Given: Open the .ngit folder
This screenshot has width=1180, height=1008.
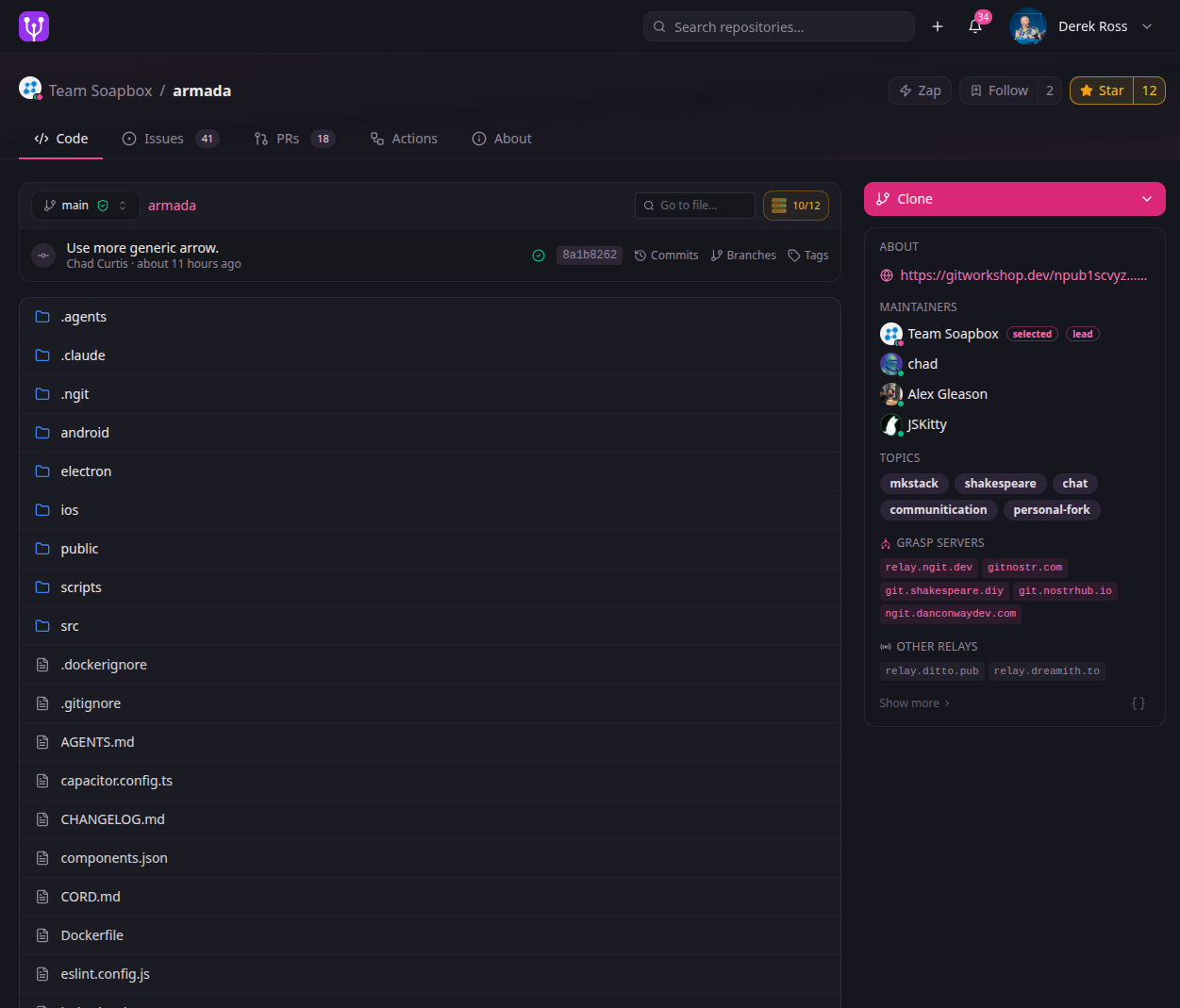Looking at the screenshot, I should pos(430,394).
